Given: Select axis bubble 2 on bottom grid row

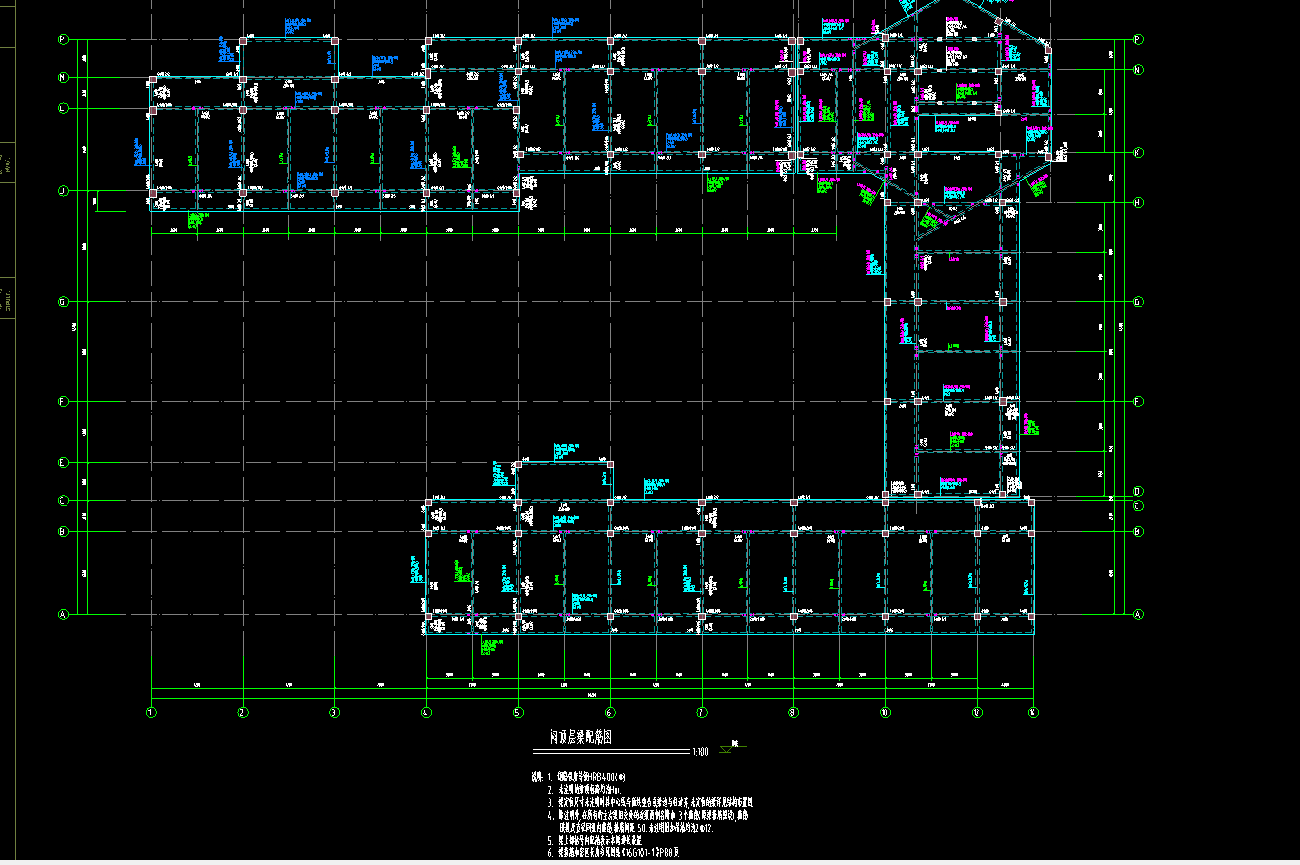Looking at the screenshot, I should tap(242, 713).
